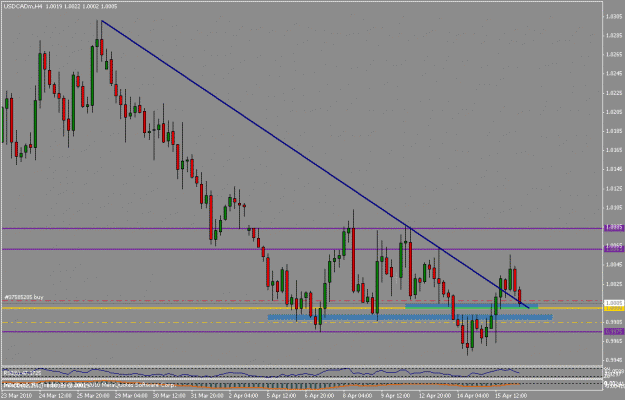Click the 1.0025 price axis label
This screenshot has width=625, height=400.
(x=614, y=284)
